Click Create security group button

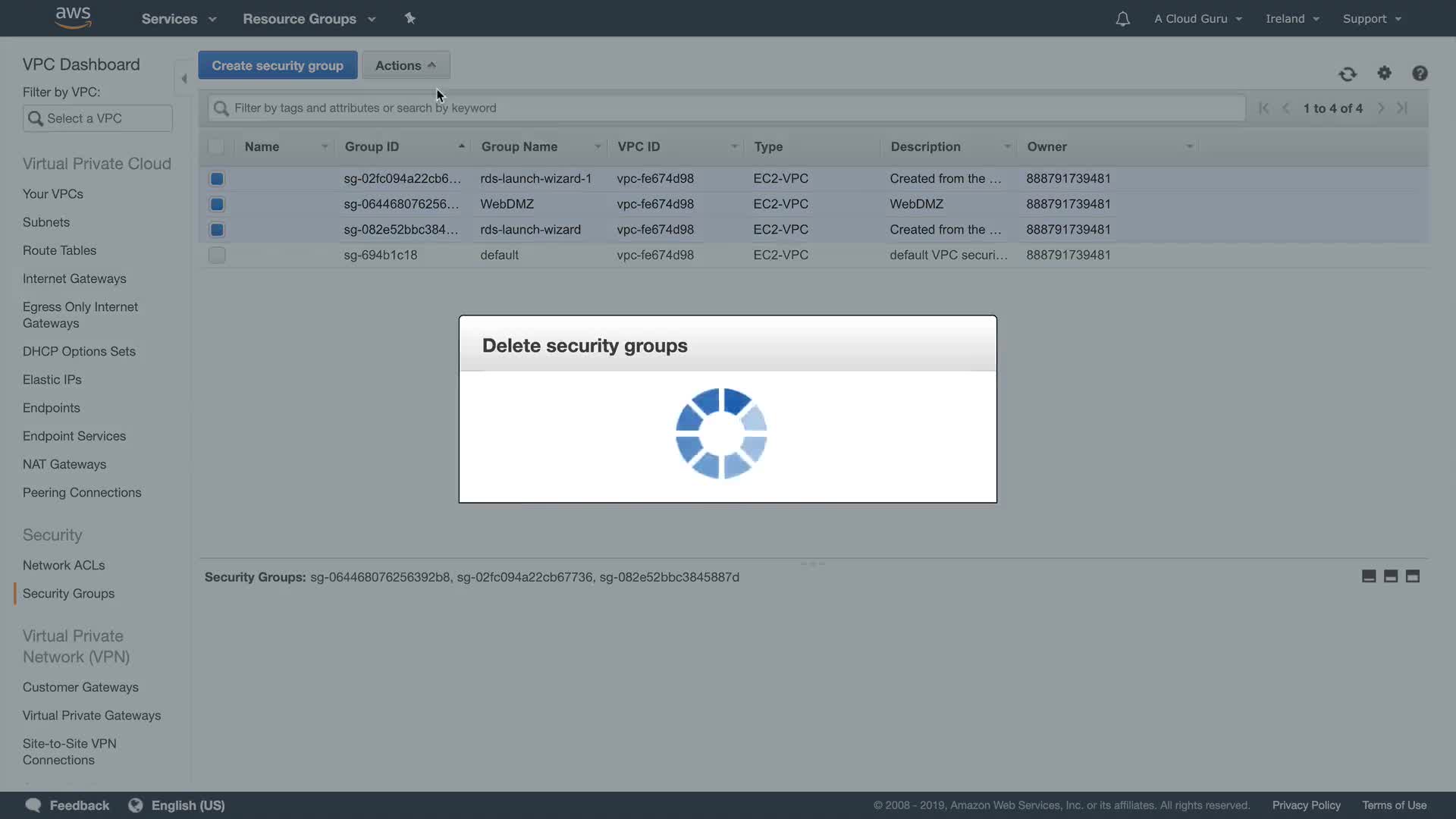[278, 65]
